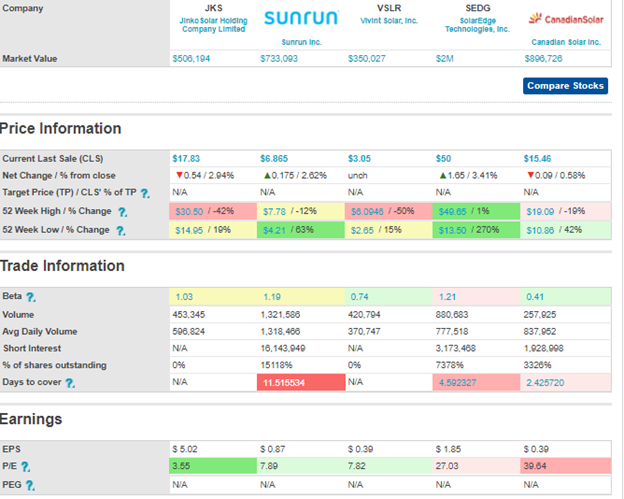Open the P/E help icon
Screen dimensions: 624x499
(25, 467)
